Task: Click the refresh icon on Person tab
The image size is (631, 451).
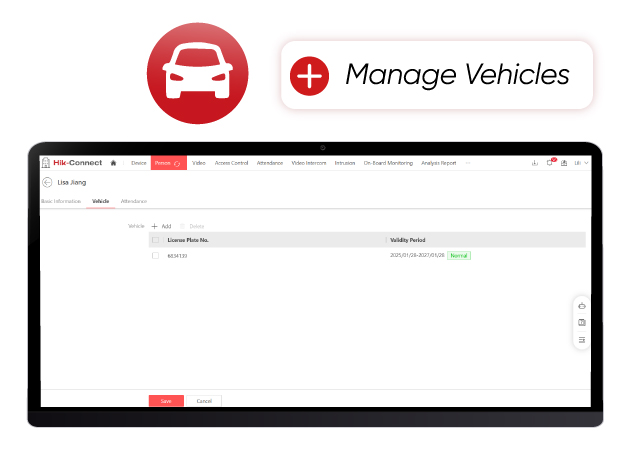Action: (x=177, y=163)
